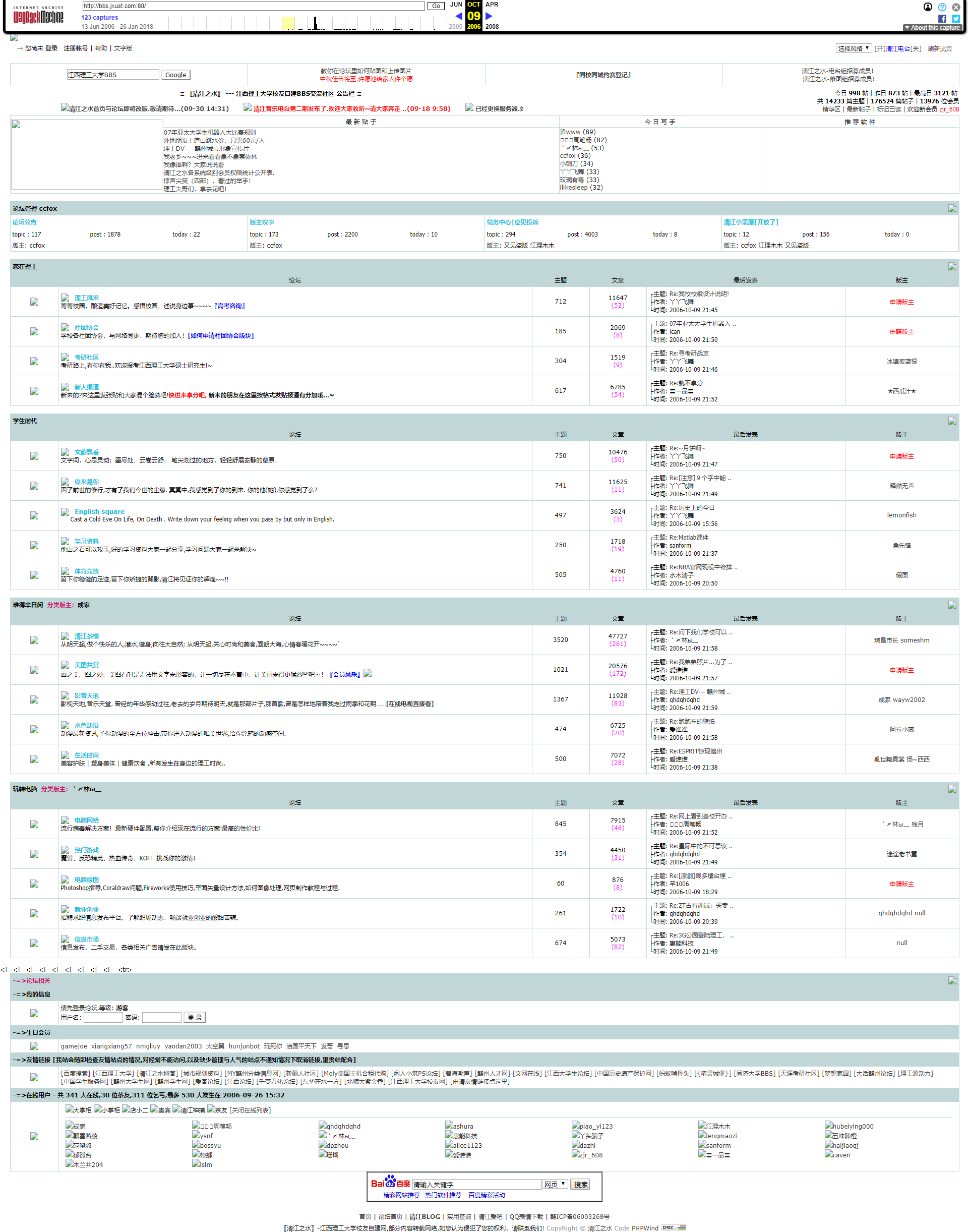Open 站务中心|意见投诉 forum link

coord(512,222)
